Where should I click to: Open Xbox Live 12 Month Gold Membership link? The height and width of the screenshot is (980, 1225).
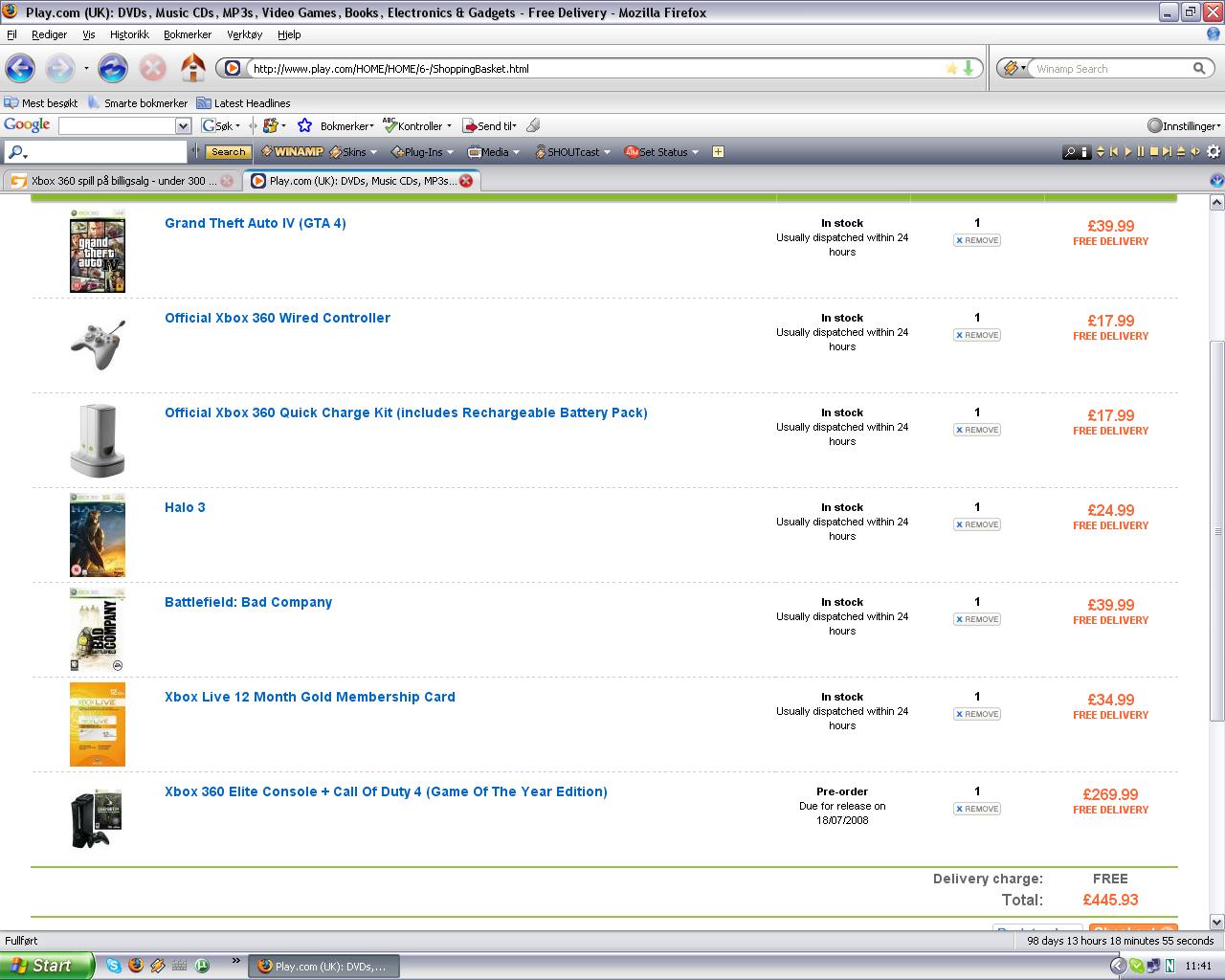coord(310,697)
